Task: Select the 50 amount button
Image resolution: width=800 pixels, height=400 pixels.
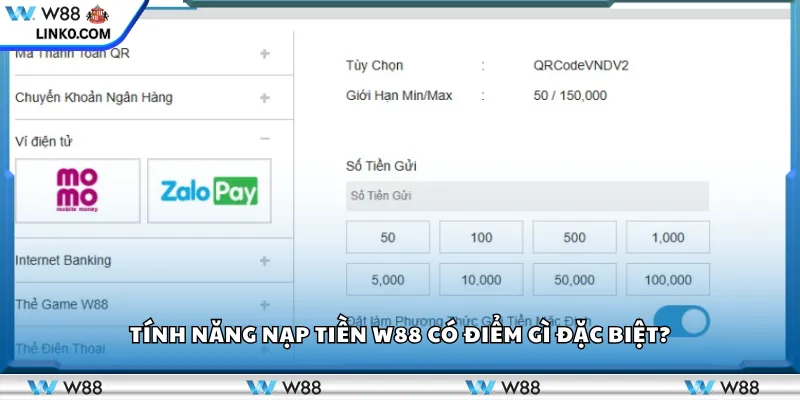Action: pos(387,238)
